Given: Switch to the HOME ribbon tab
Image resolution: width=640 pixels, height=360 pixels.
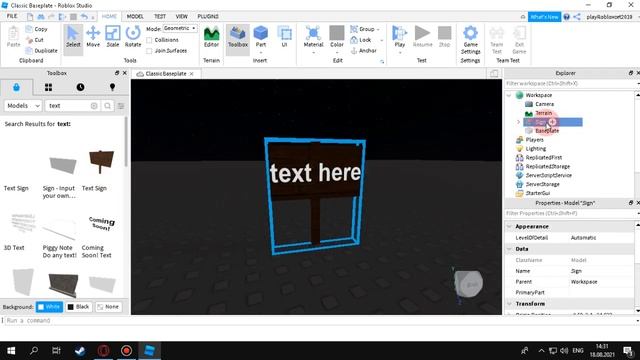Looking at the screenshot, I should coord(109,16).
